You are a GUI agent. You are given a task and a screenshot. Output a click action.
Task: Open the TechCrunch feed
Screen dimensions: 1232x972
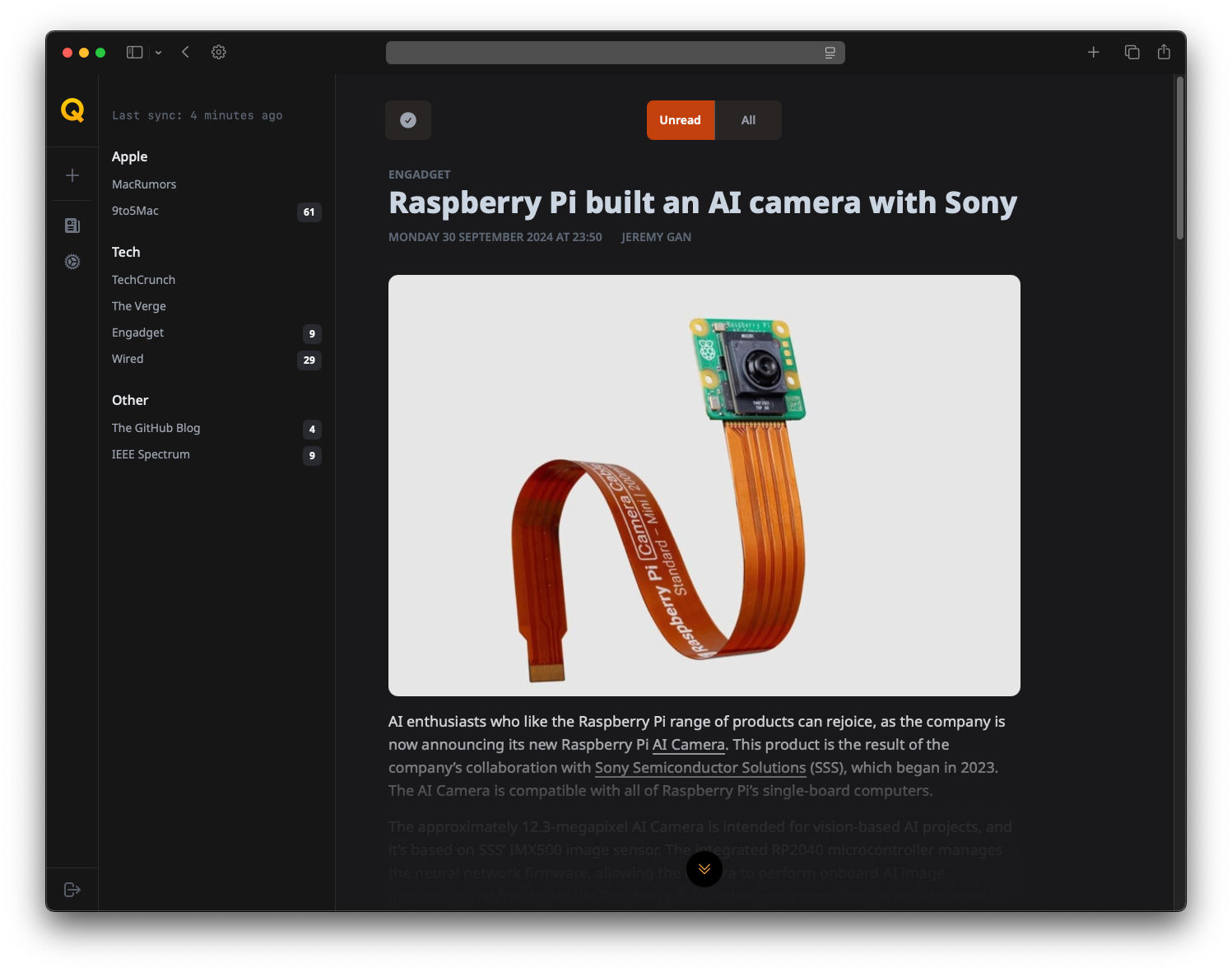(143, 280)
